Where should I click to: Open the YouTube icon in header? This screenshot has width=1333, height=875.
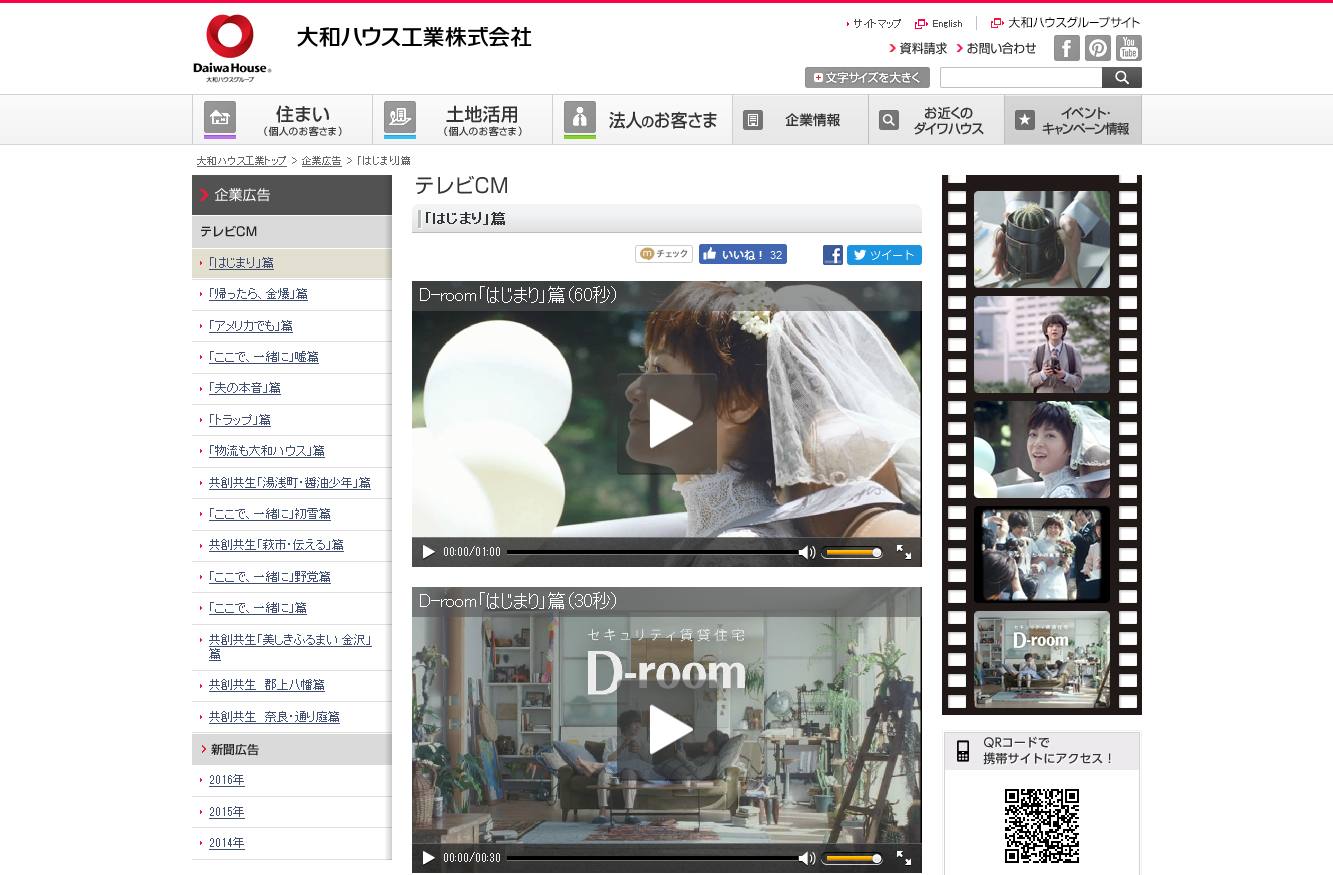[1129, 48]
